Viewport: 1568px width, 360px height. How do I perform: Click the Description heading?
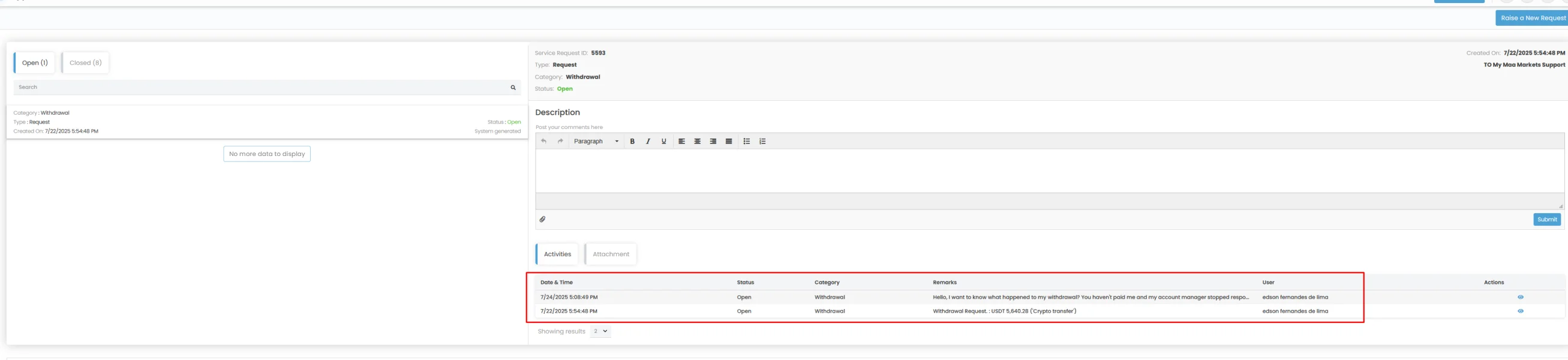point(557,113)
